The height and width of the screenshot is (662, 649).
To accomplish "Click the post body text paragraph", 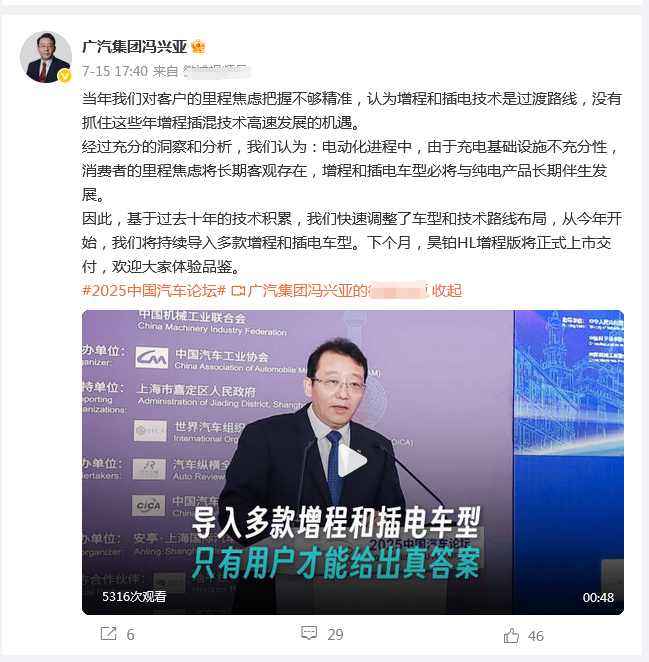I will click(x=352, y=183).
